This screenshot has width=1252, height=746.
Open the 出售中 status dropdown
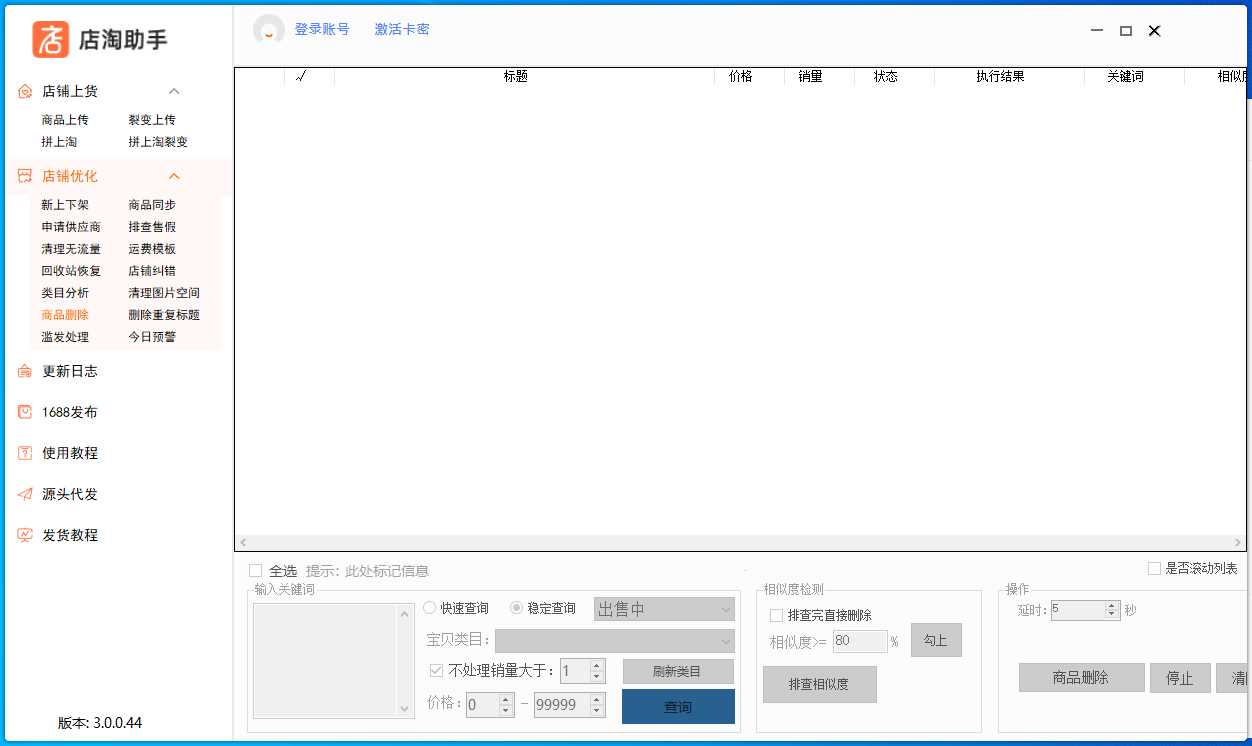664,608
